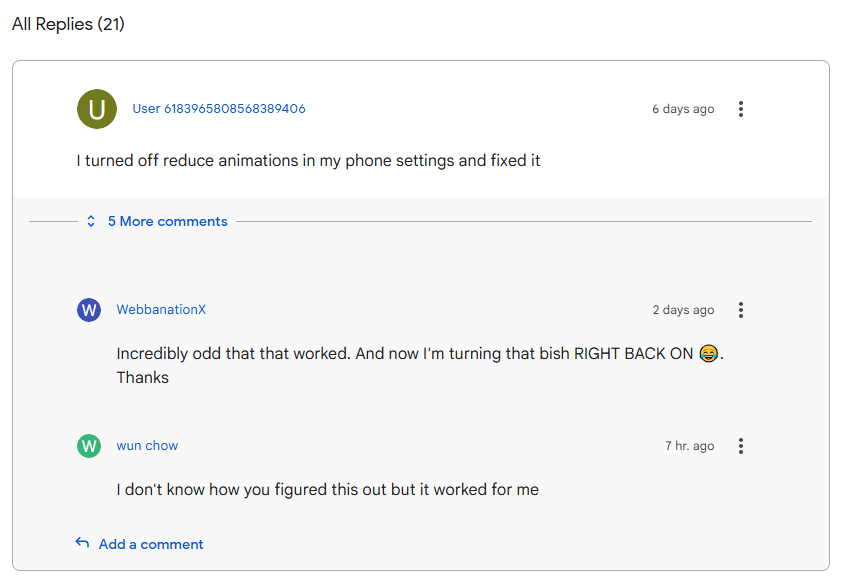843x582 pixels.
Task: Click the up-down chevron beside More comments
Action: tap(91, 221)
